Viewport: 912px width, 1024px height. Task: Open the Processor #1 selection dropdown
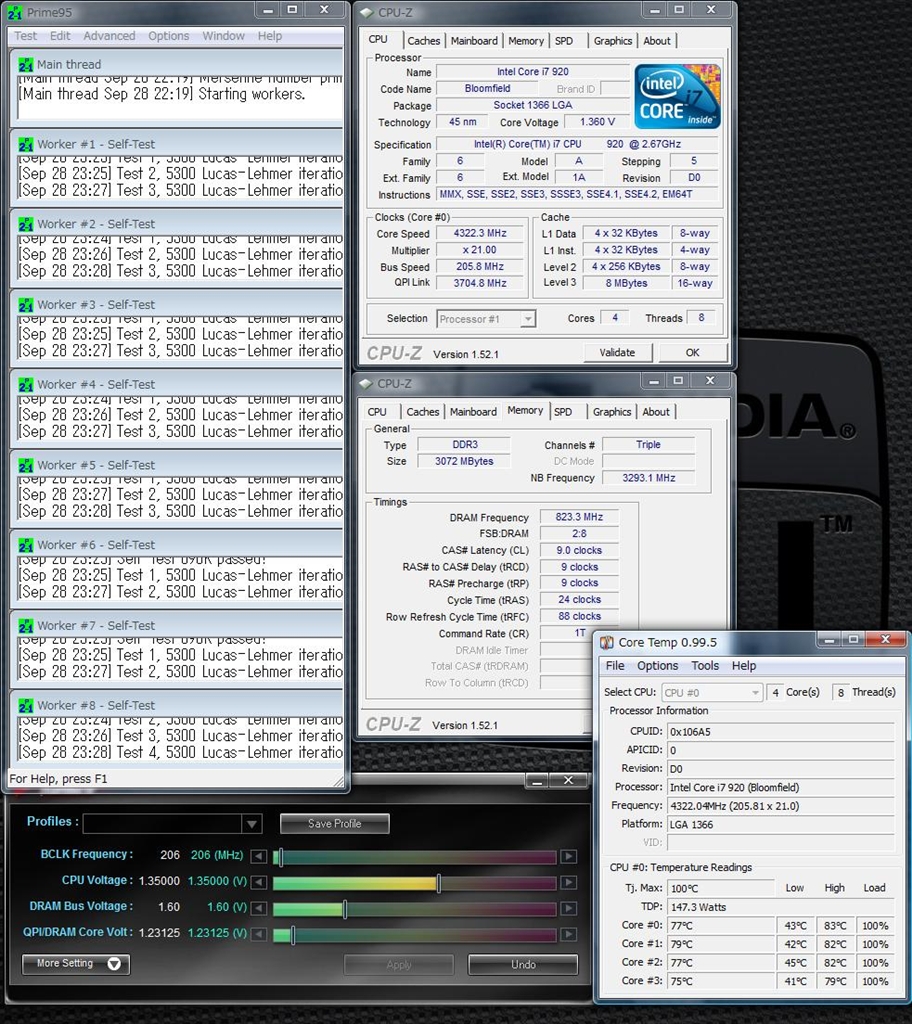pos(527,319)
